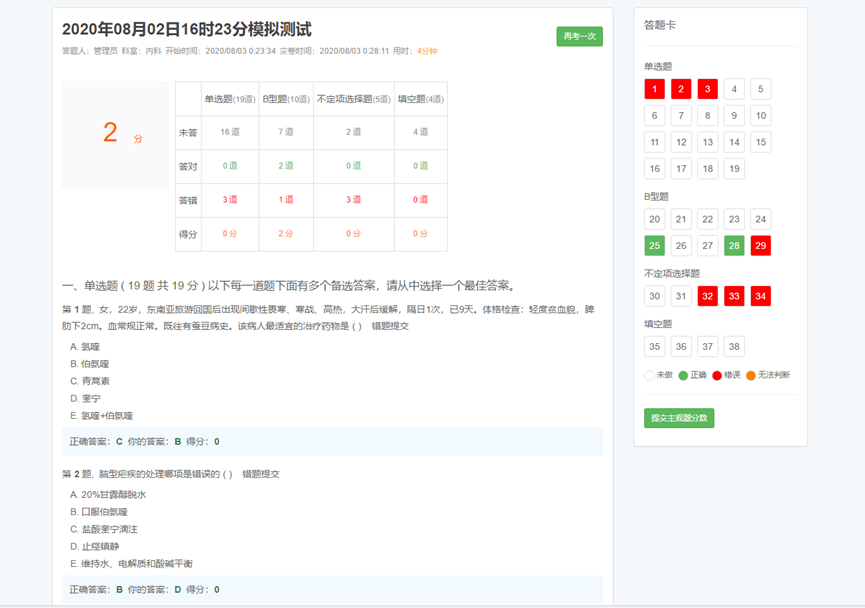Open green correct question 28

[x=733, y=246]
